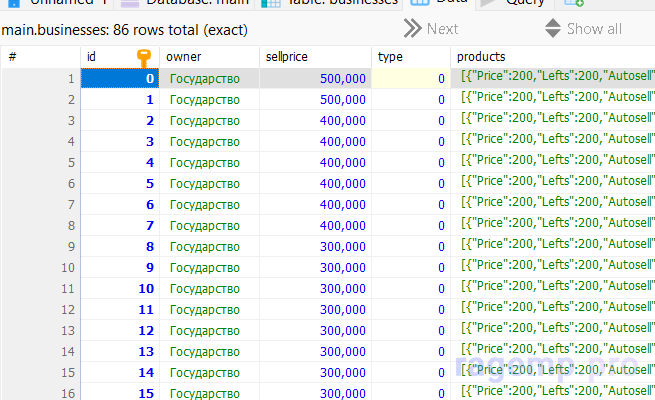The image size is (655, 400).
Task: Click the Next rows double-arrow icon
Action: (412, 29)
